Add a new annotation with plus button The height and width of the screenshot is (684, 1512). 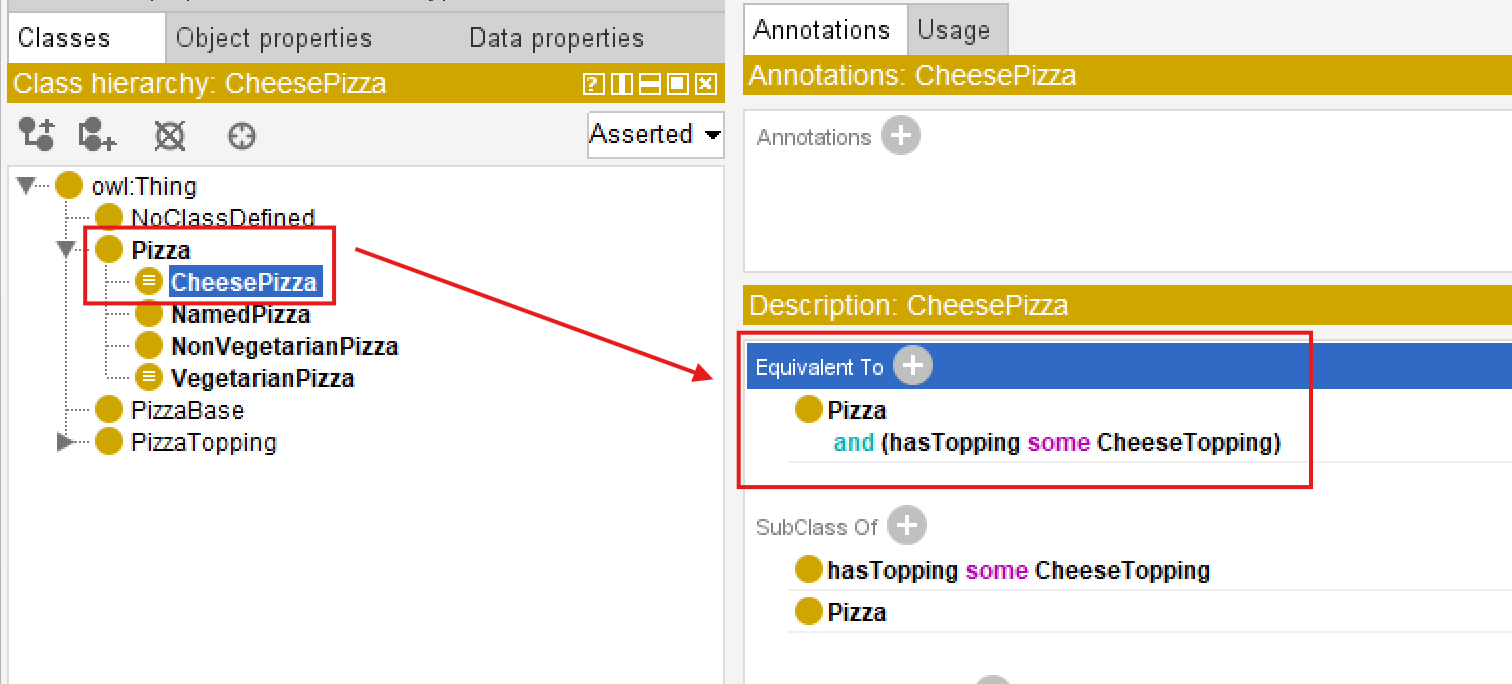point(900,136)
